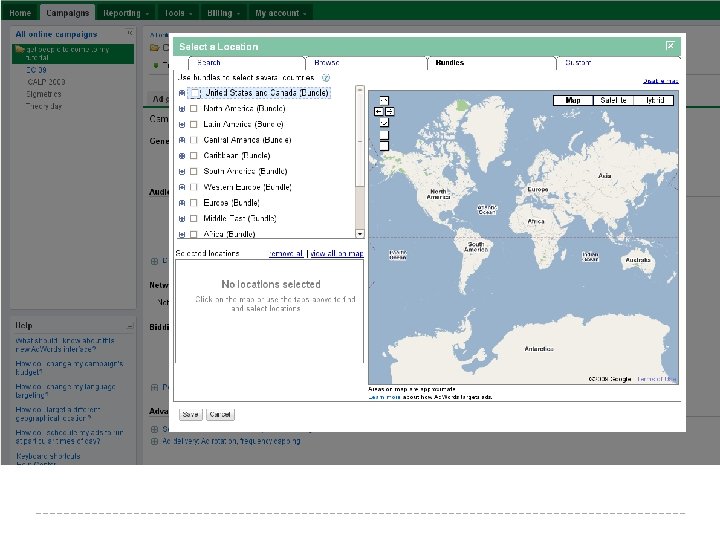
Task: Check the Central America bundle
Action: [194, 140]
